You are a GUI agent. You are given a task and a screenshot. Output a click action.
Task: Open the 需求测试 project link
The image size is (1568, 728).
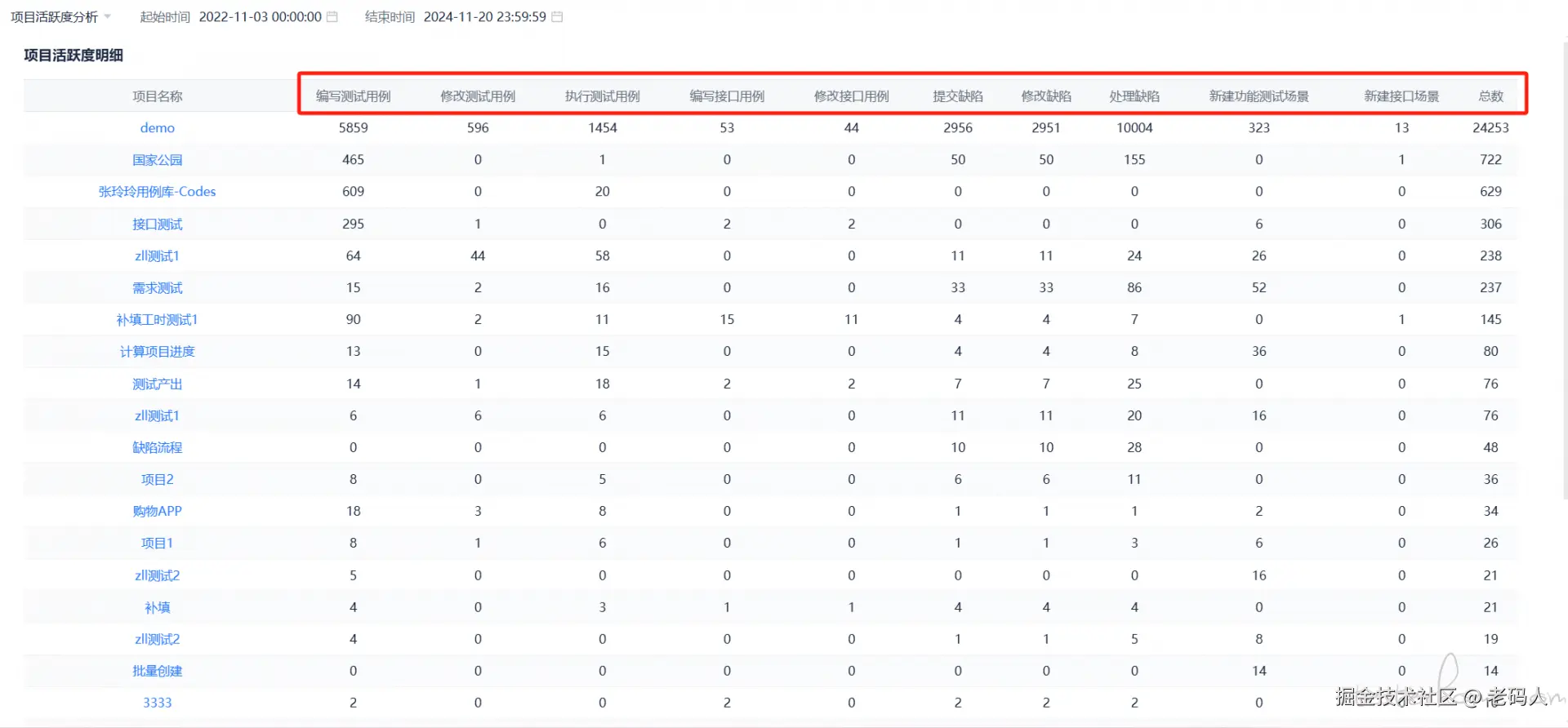click(157, 288)
